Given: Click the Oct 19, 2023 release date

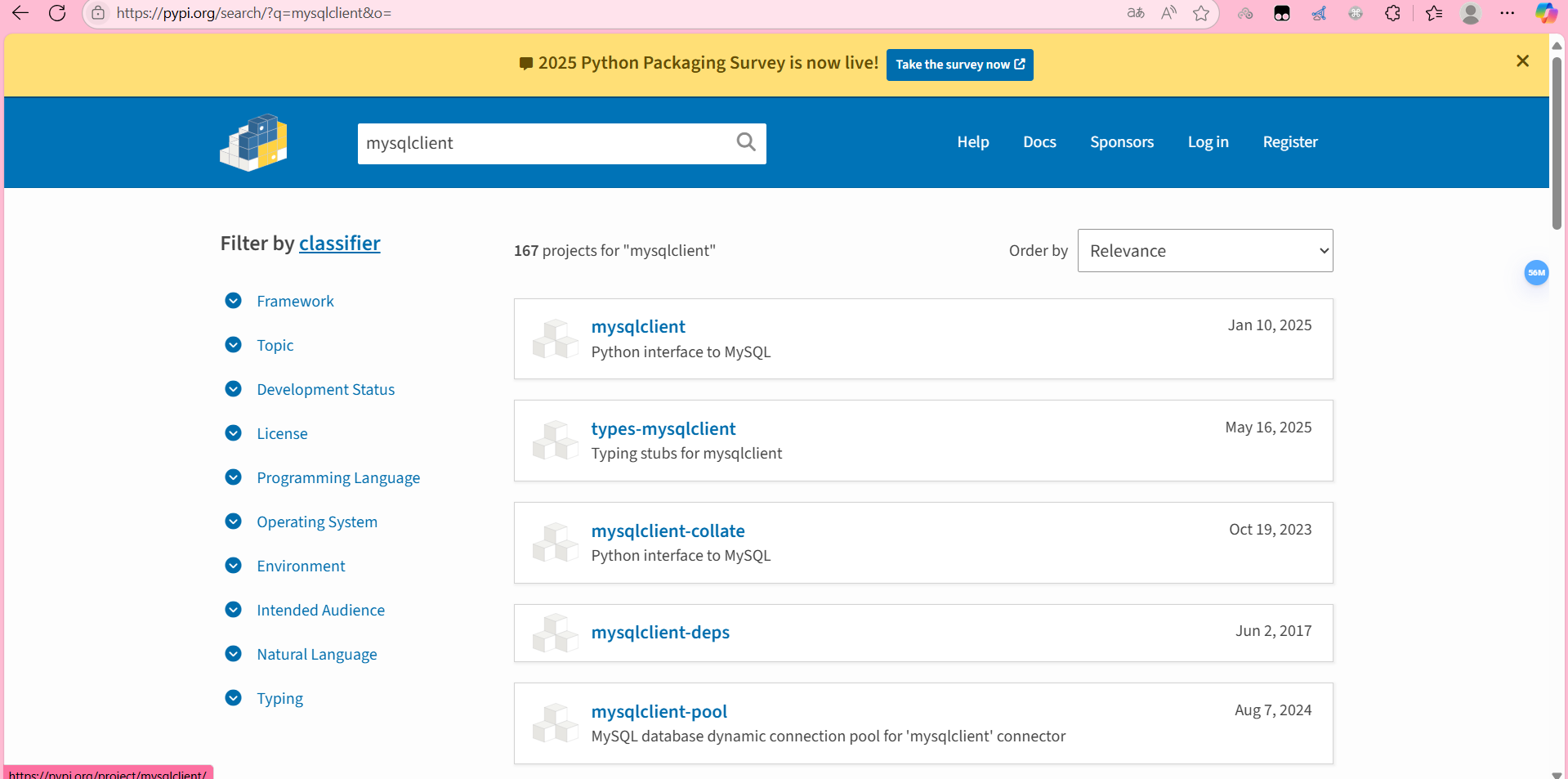Looking at the screenshot, I should 1271,530.
